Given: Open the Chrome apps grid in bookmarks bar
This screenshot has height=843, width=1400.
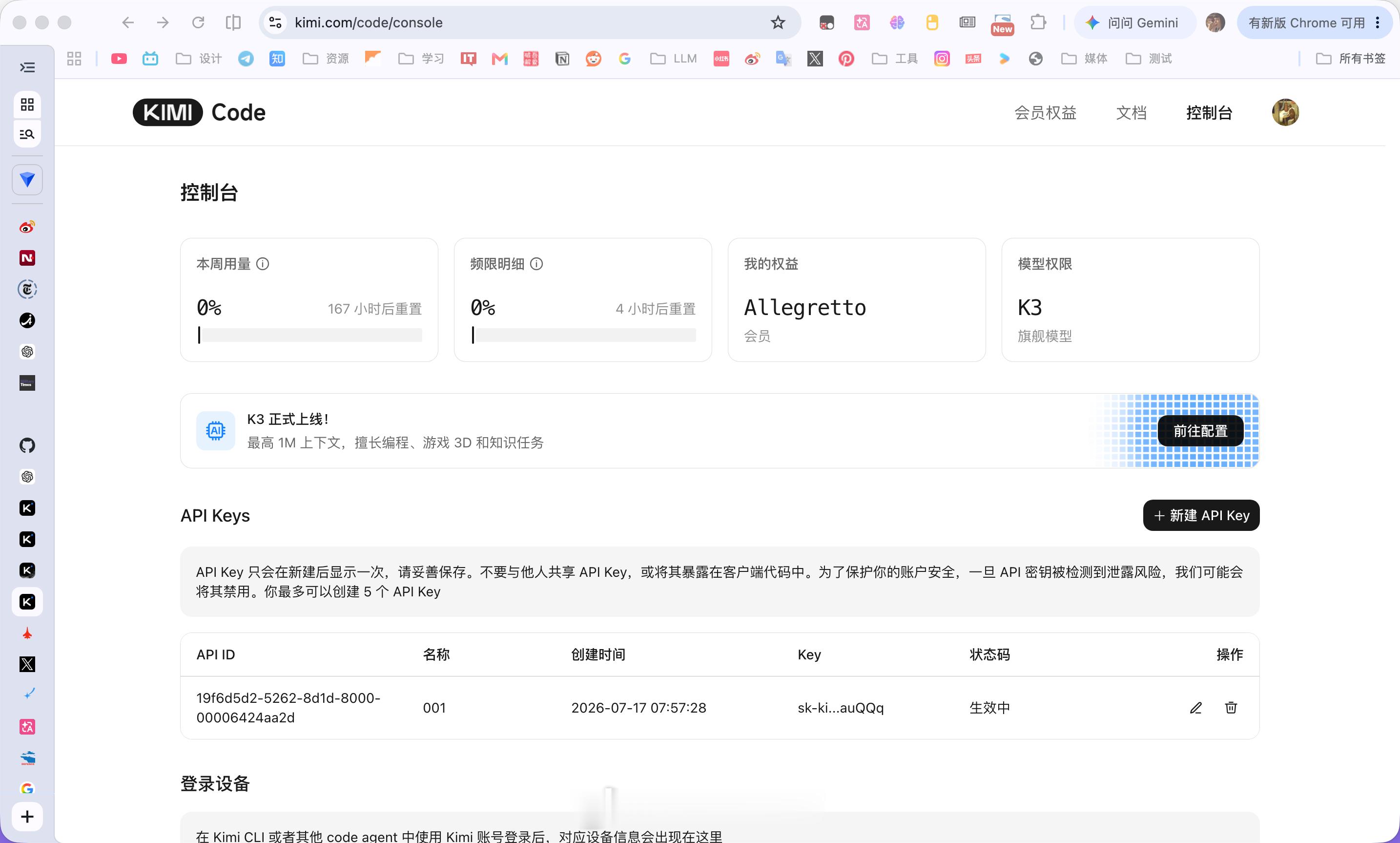Looking at the screenshot, I should click(x=74, y=59).
